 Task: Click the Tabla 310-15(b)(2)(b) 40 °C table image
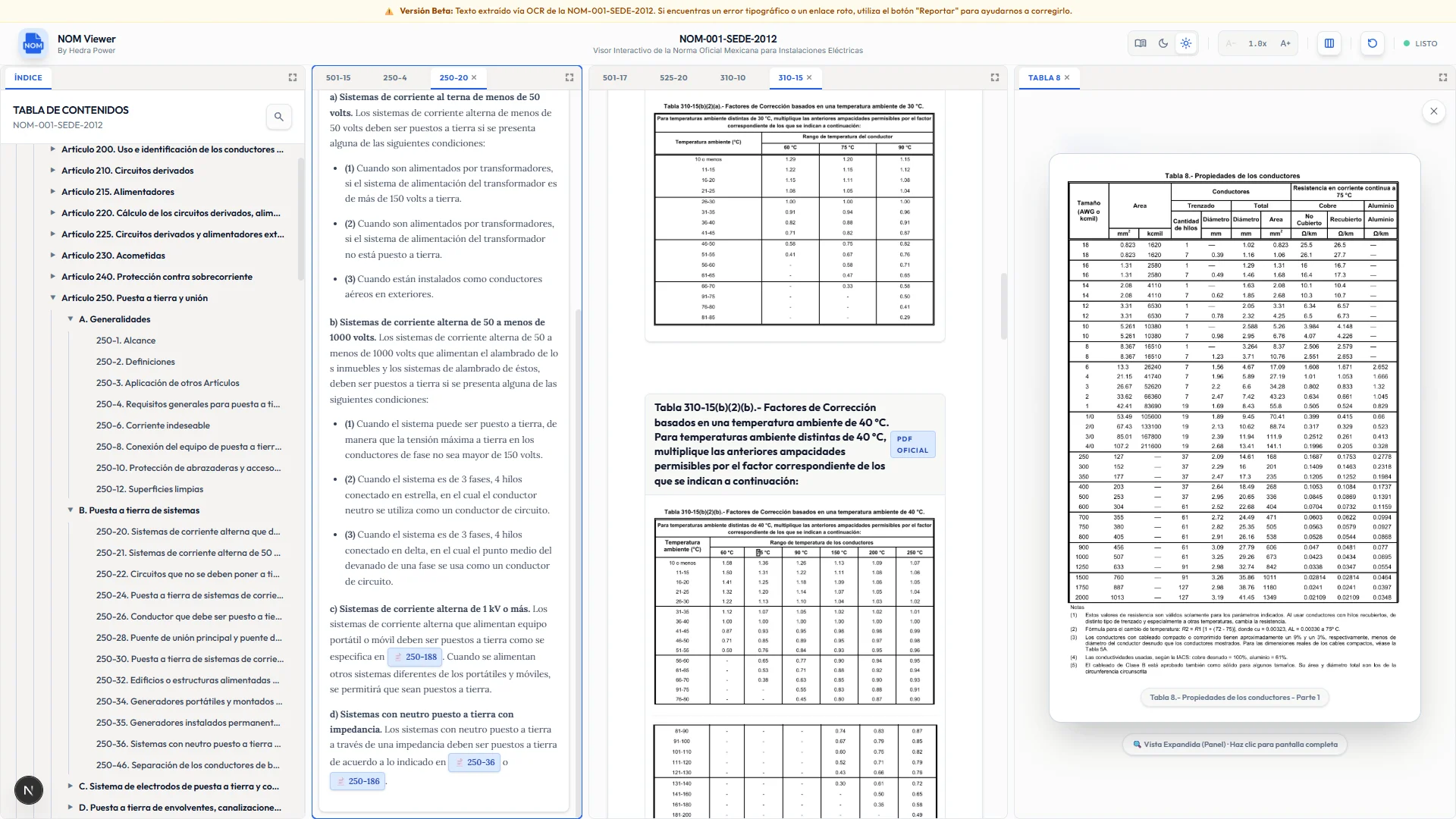[794, 607]
